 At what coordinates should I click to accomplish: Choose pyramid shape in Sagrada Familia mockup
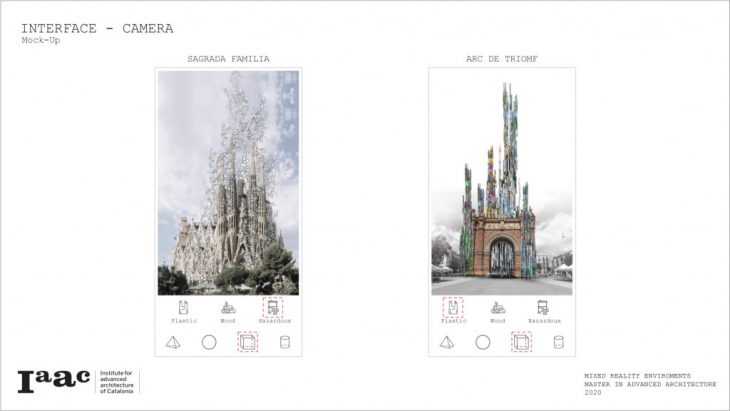171,342
